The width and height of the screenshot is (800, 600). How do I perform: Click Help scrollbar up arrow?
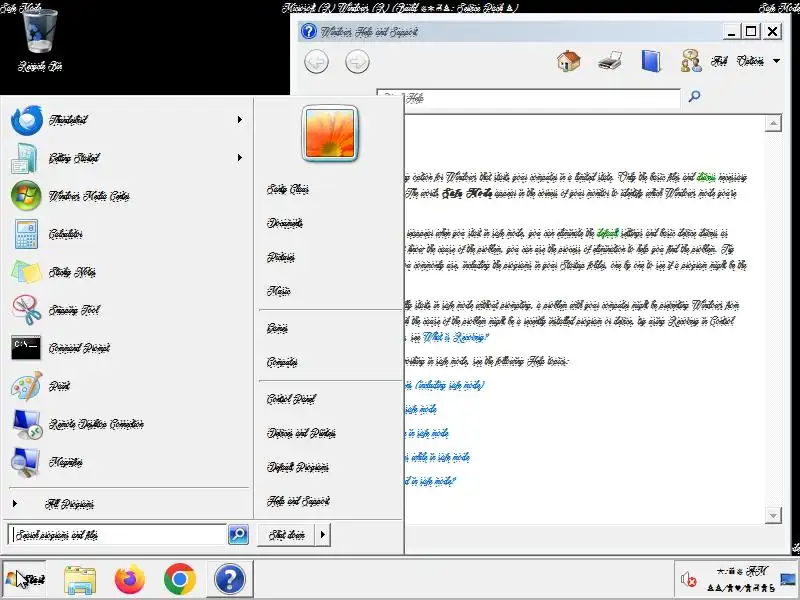click(x=773, y=123)
